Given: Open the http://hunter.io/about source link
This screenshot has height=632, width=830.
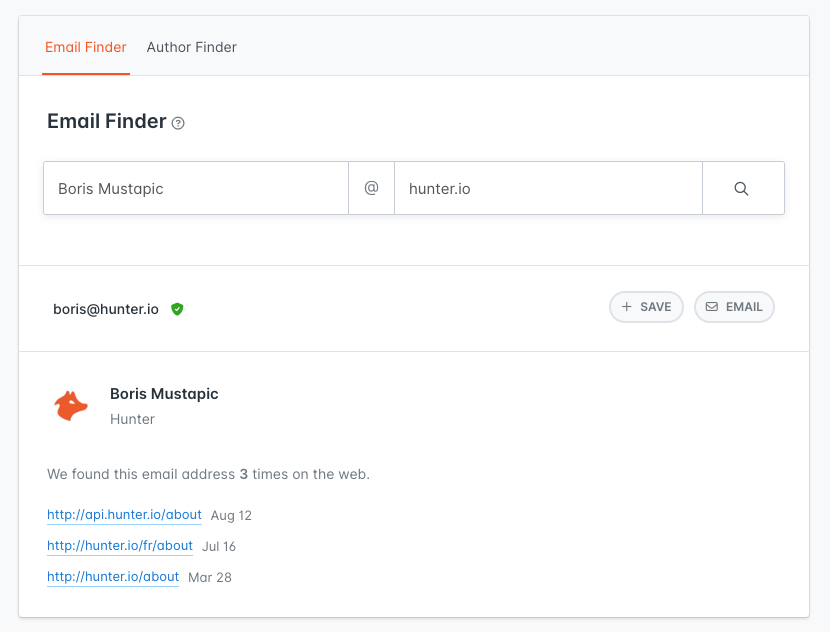Looking at the screenshot, I should 113,577.
